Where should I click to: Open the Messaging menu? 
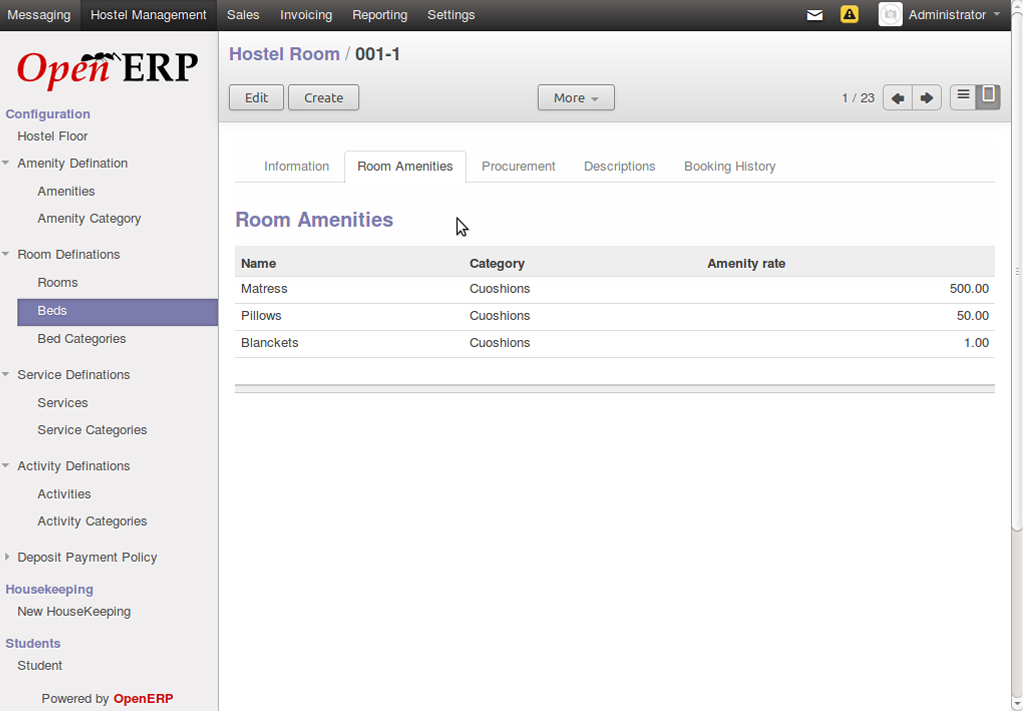click(39, 14)
